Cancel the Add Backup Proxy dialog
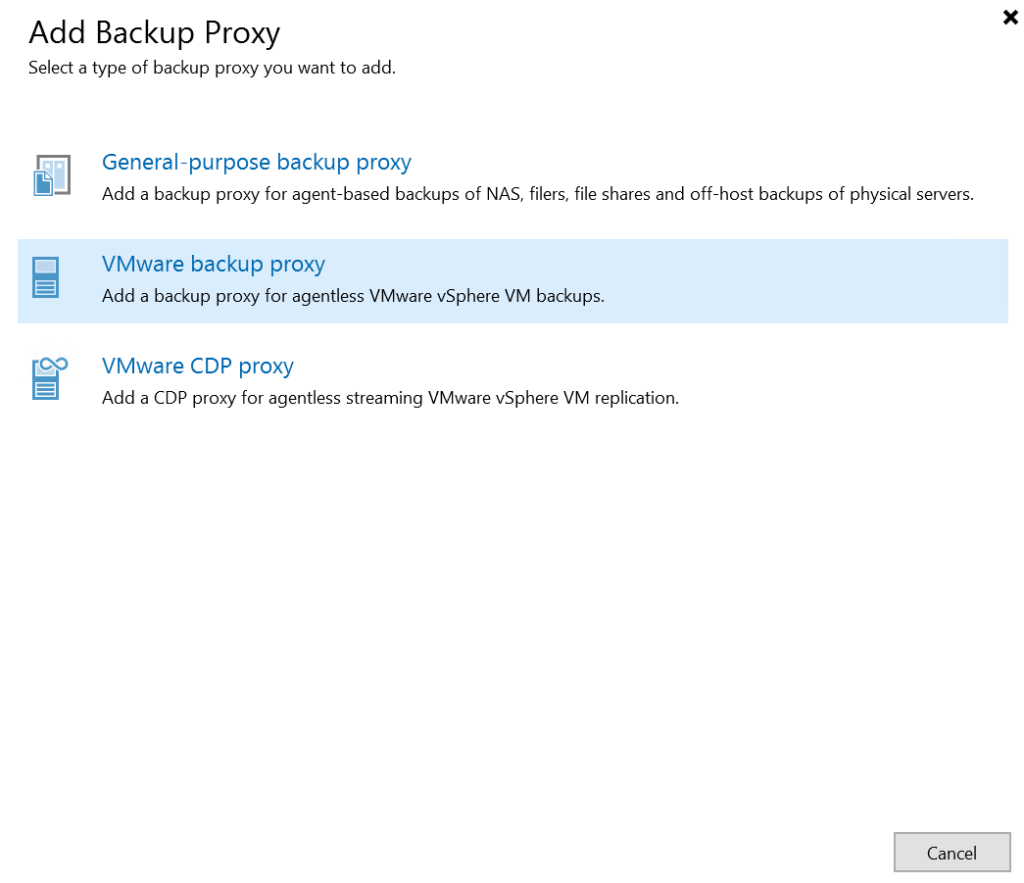This screenshot has height=883, width=1024. pyautogui.click(x=952, y=852)
